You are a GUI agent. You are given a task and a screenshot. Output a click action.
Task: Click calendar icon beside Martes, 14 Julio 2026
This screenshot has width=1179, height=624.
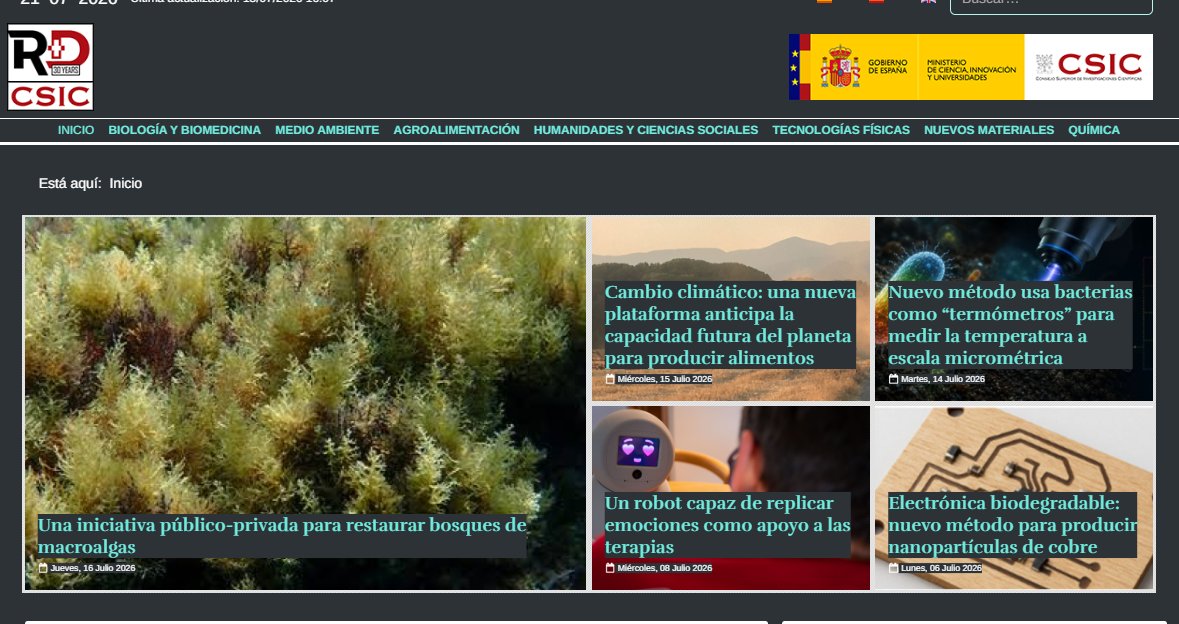[x=893, y=379]
